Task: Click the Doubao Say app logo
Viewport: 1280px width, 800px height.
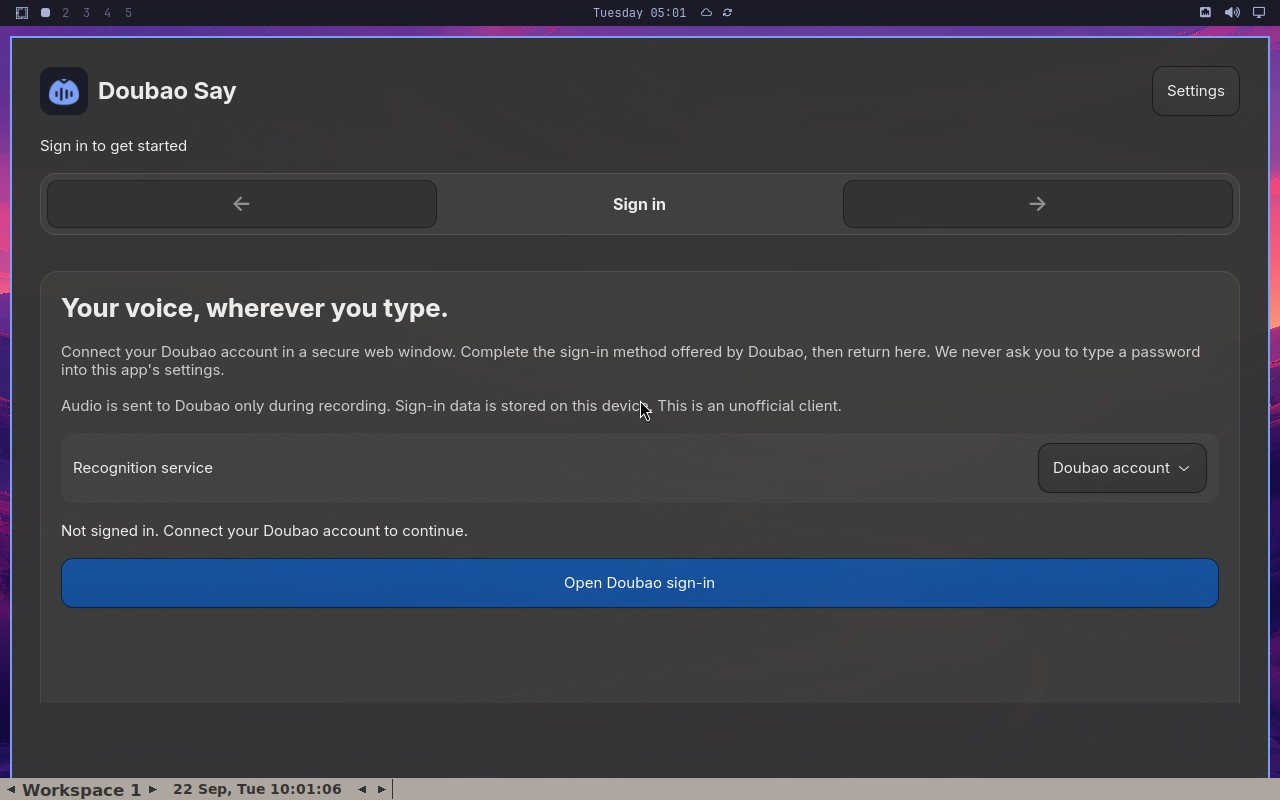Action: tap(64, 91)
